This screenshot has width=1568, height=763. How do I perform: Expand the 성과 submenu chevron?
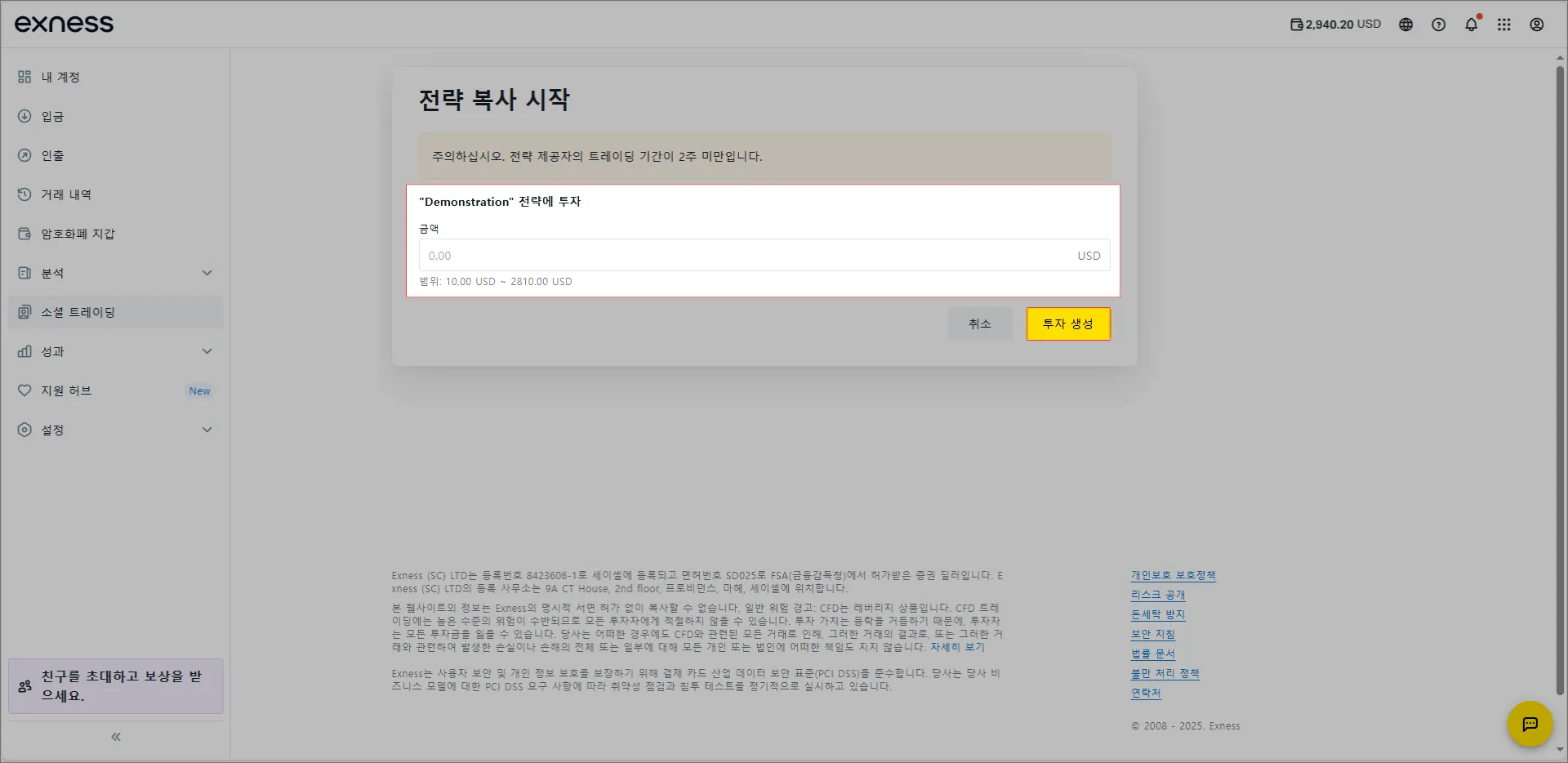(x=207, y=351)
